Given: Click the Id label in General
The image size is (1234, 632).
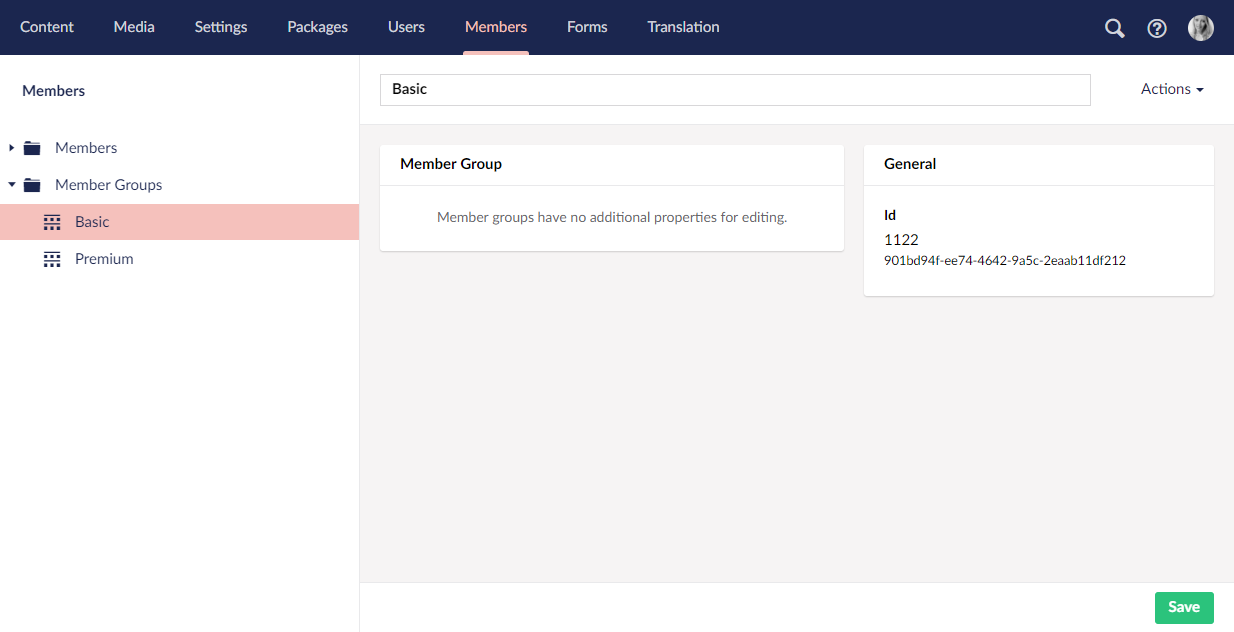Looking at the screenshot, I should click(x=890, y=215).
